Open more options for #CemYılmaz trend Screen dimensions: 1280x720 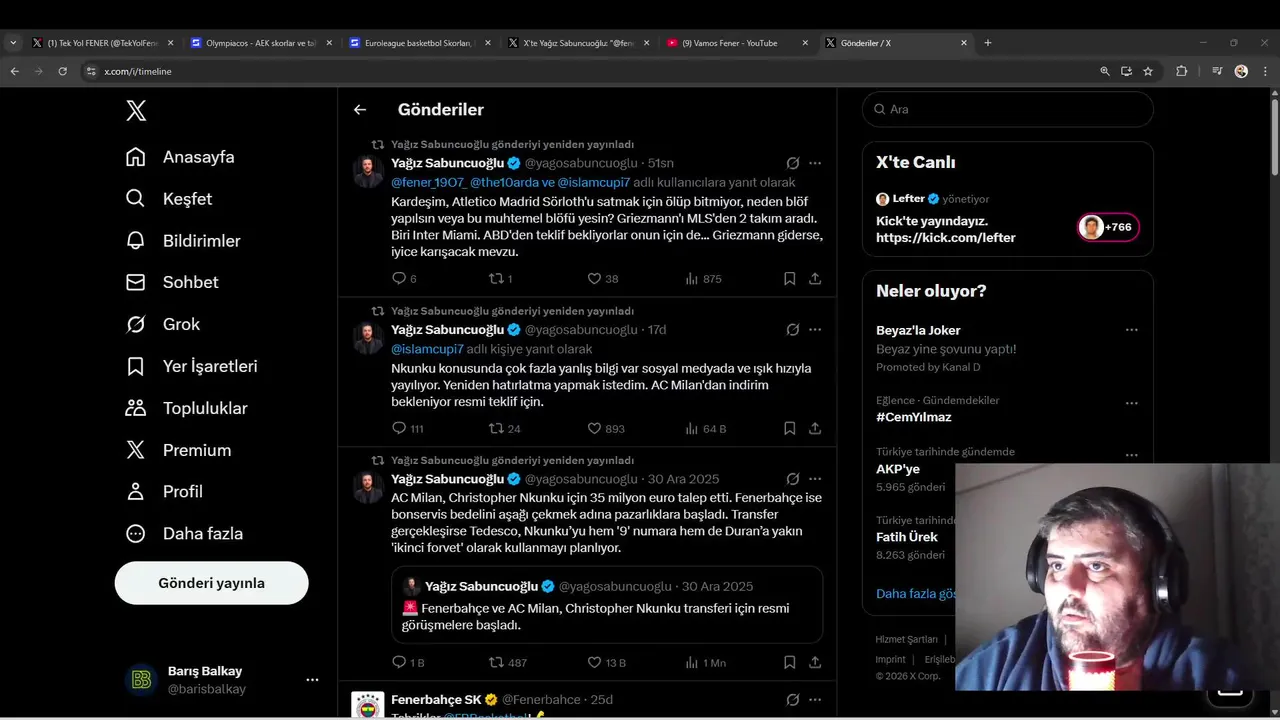(1131, 403)
